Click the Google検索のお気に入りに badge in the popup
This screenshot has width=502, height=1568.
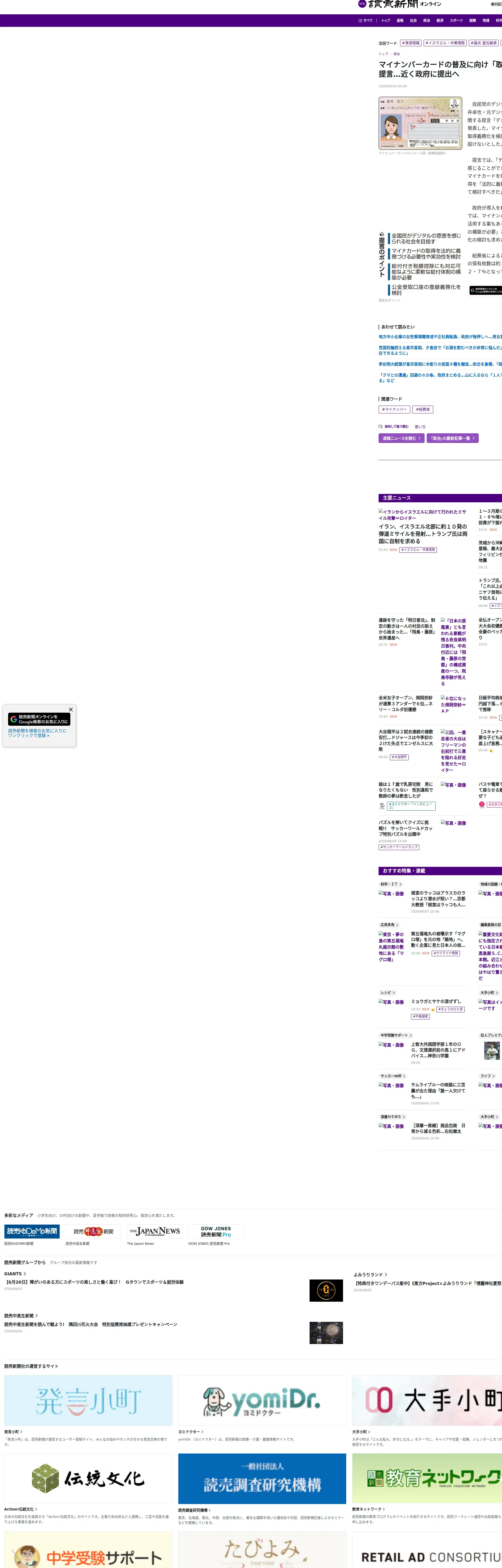coord(39,719)
